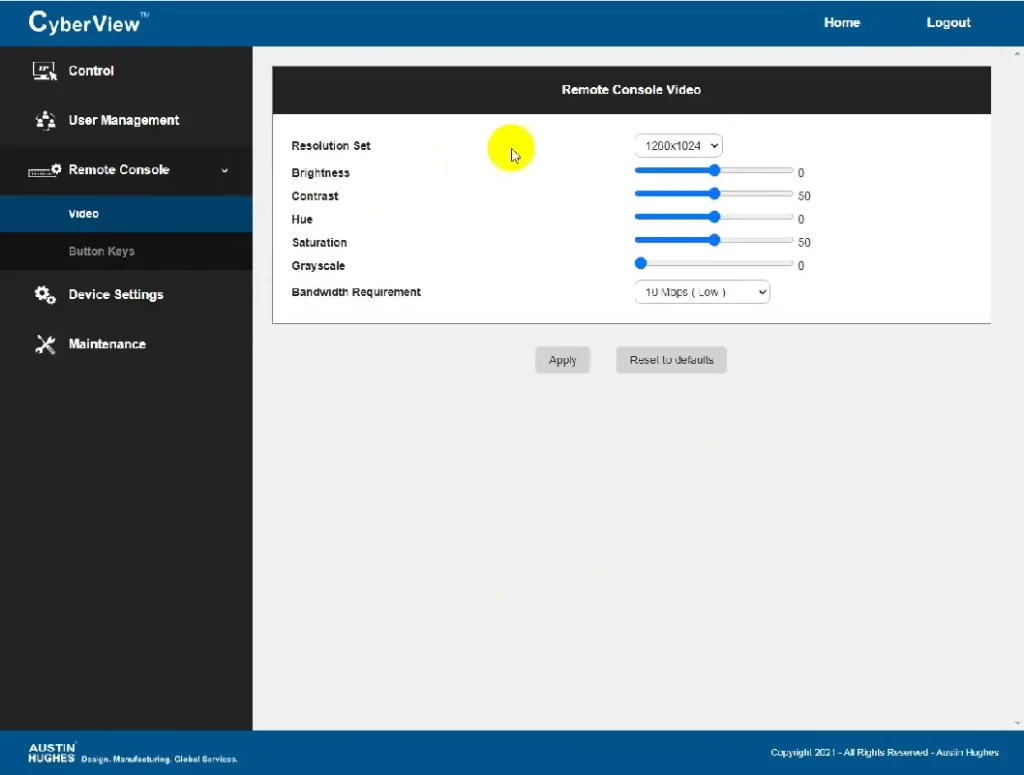
Task: Select the Video submenu item
Action: point(126,214)
